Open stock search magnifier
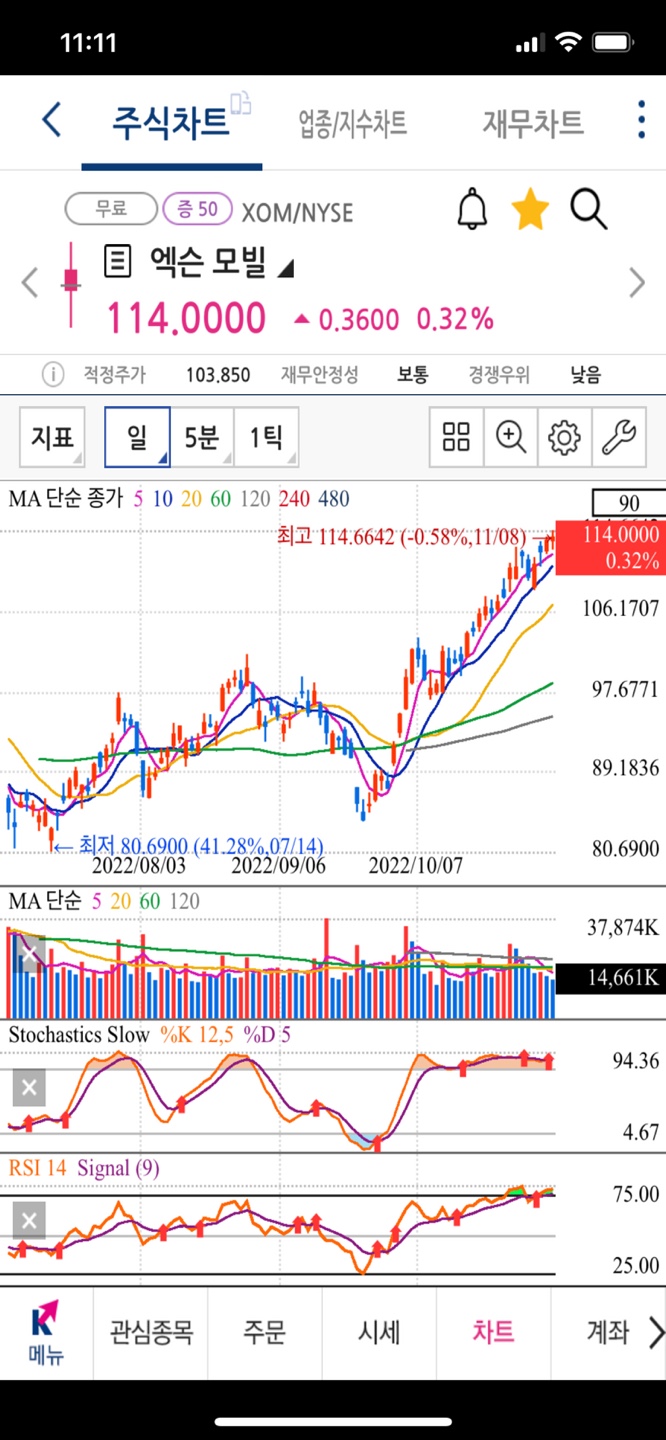The height and width of the screenshot is (1440, 666). [589, 209]
